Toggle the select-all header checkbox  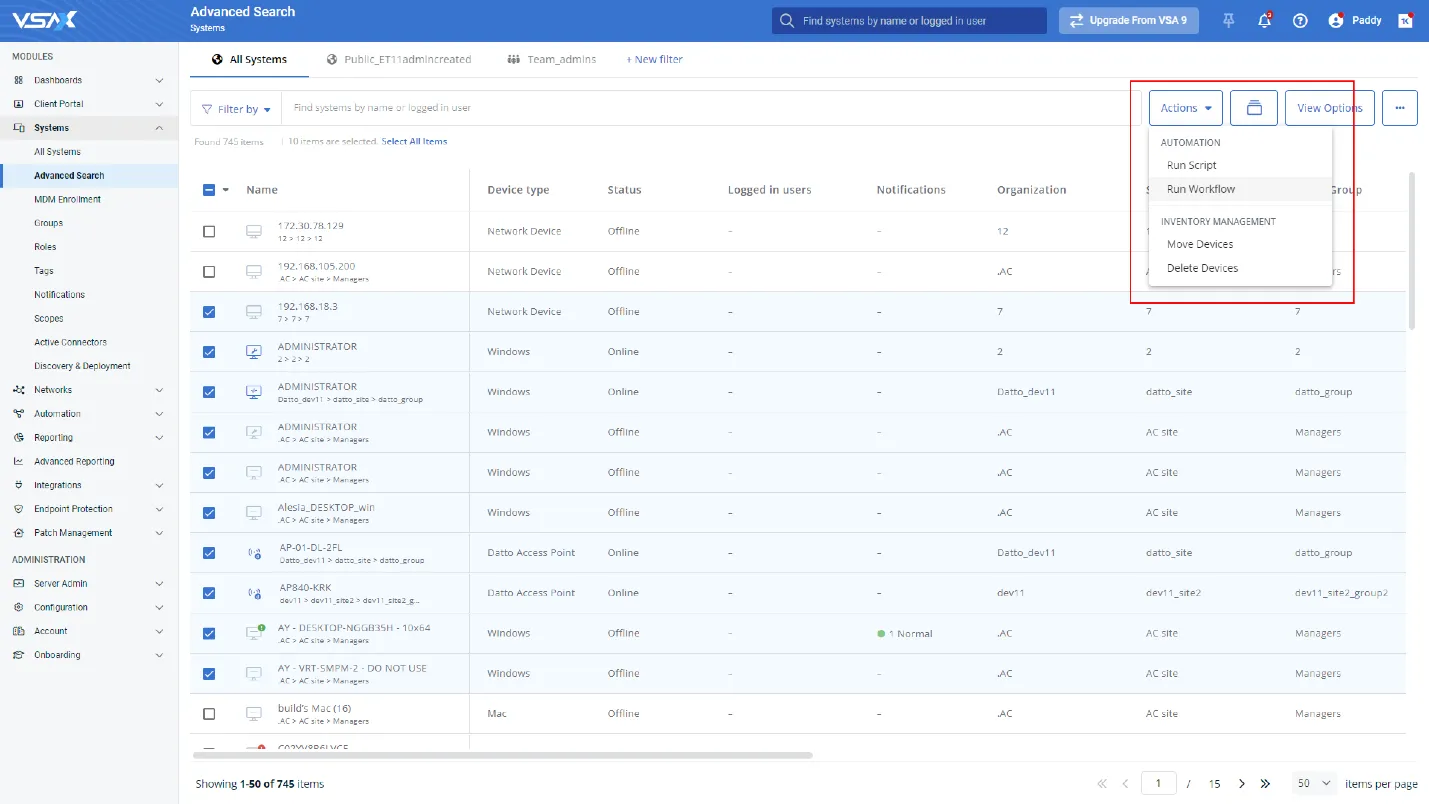(209, 190)
